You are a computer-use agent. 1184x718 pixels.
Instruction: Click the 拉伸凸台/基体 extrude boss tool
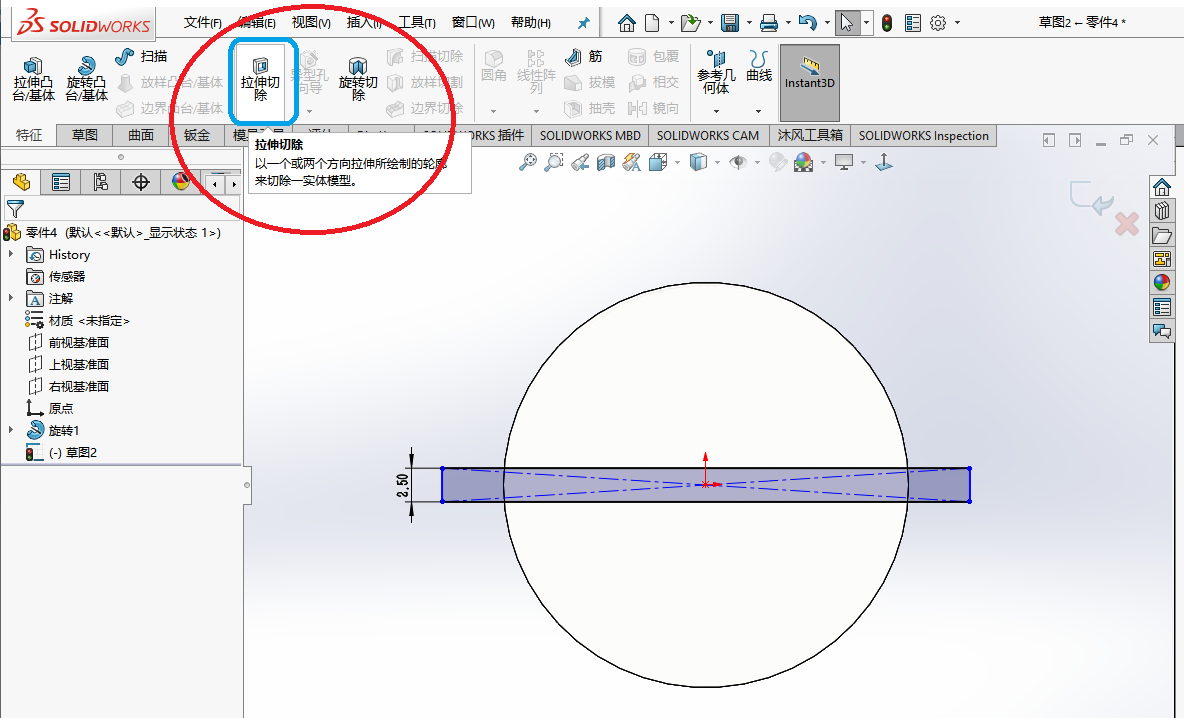(x=33, y=79)
